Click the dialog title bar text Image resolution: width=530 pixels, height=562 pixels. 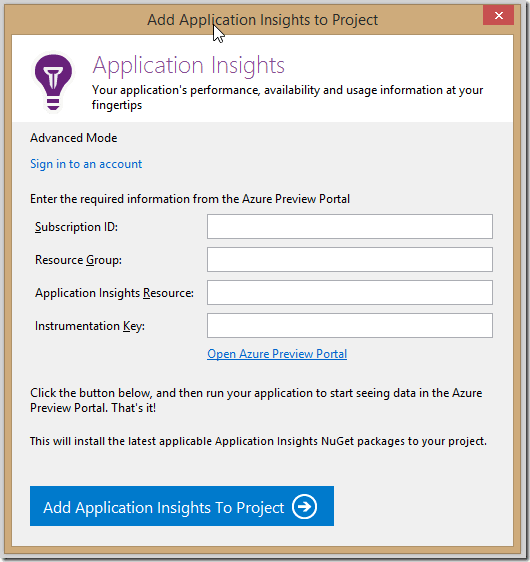(263, 20)
